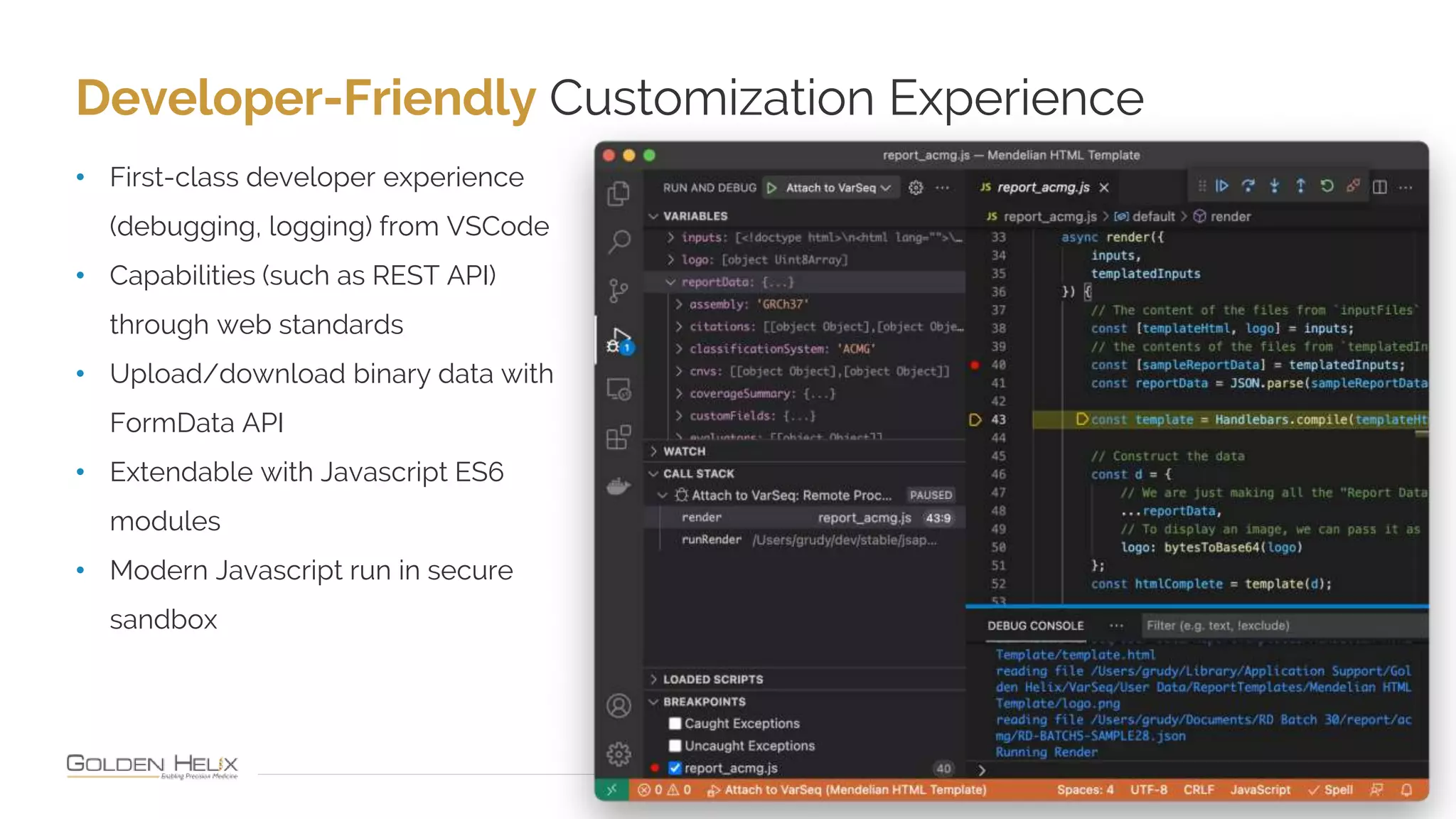
Task: Click Spaces: 4 indentation setting
Action: (1085, 790)
